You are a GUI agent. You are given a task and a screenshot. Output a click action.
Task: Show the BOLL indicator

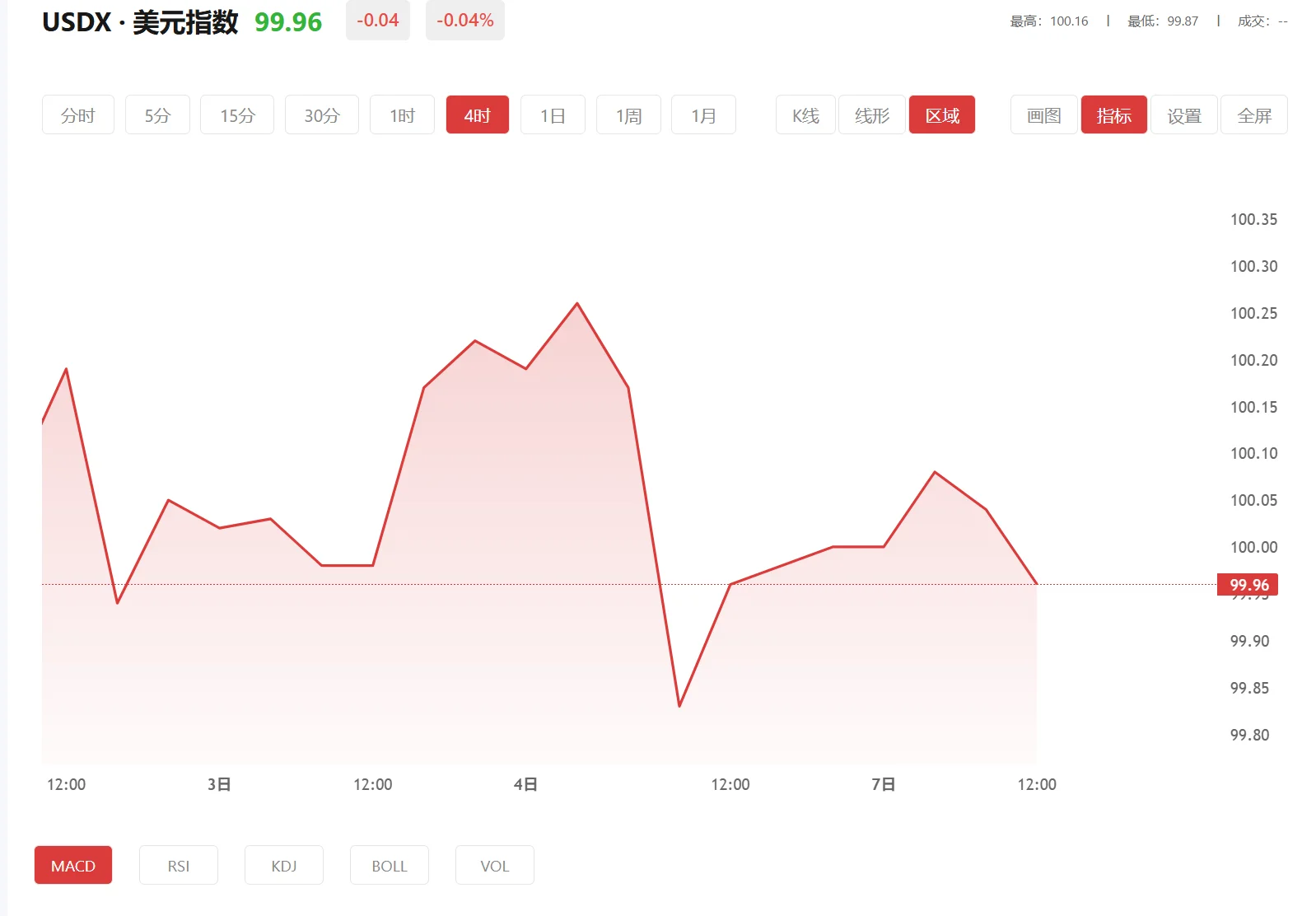pyautogui.click(x=390, y=866)
